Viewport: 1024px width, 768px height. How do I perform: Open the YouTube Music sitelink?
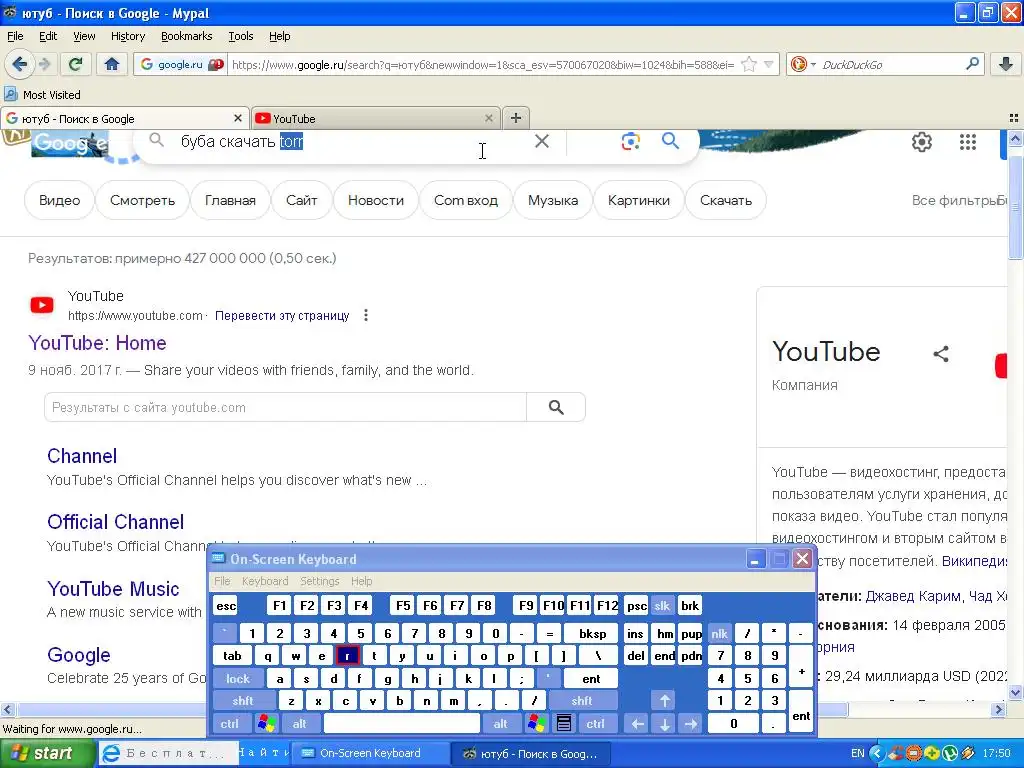pos(113,588)
